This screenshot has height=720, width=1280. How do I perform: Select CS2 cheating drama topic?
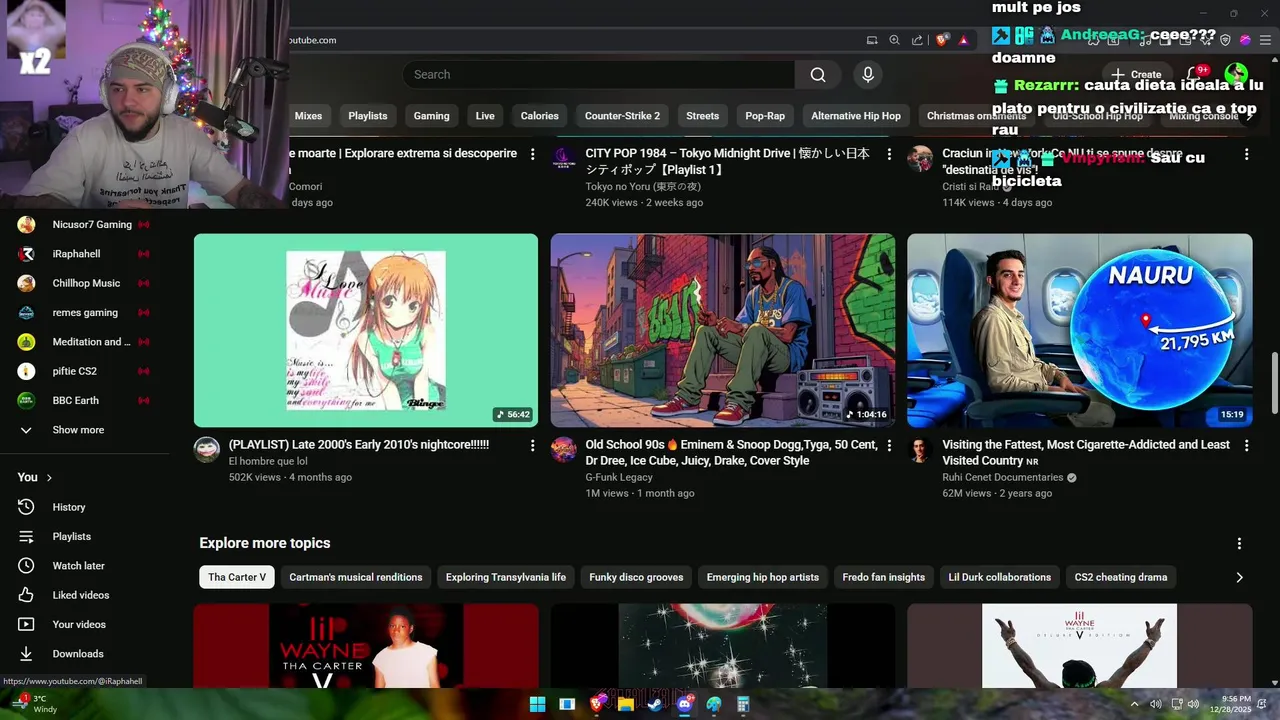point(1121,577)
